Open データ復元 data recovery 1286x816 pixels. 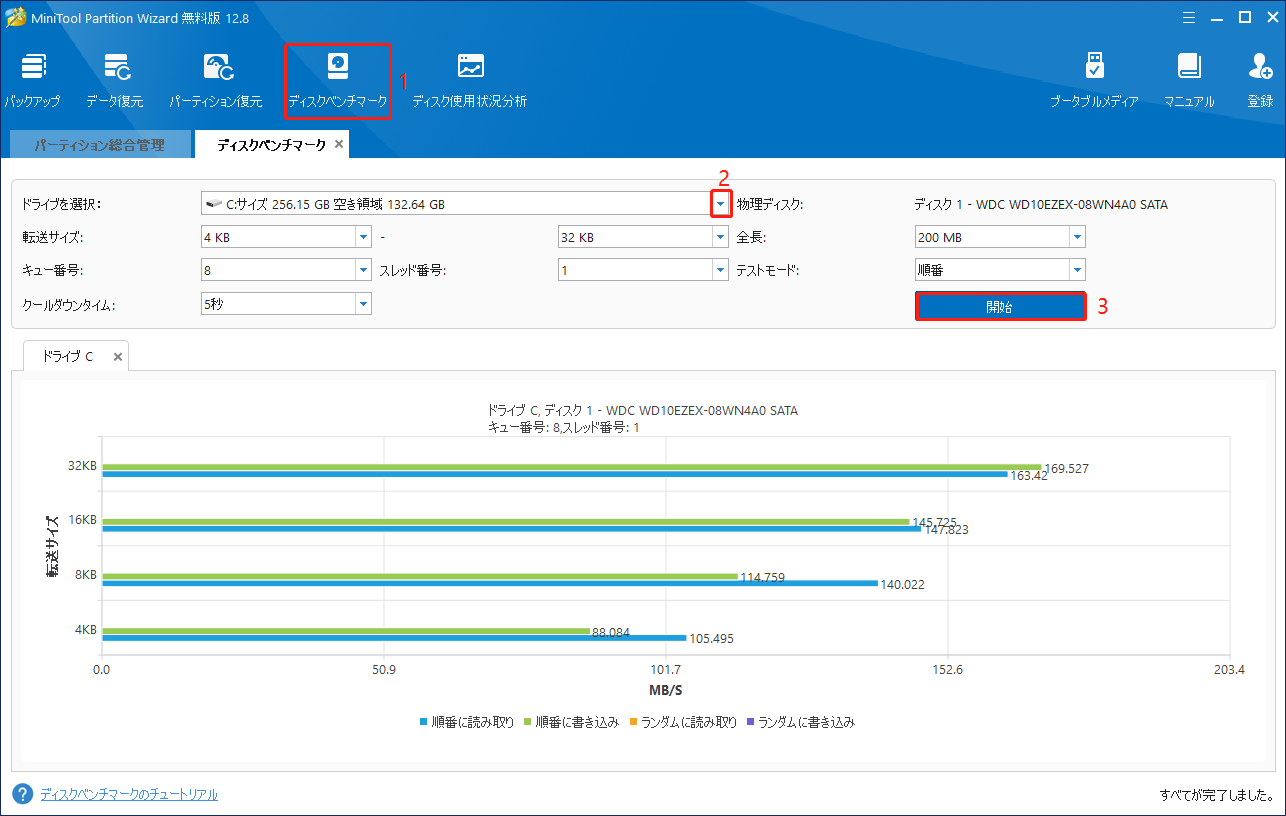click(x=114, y=80)
